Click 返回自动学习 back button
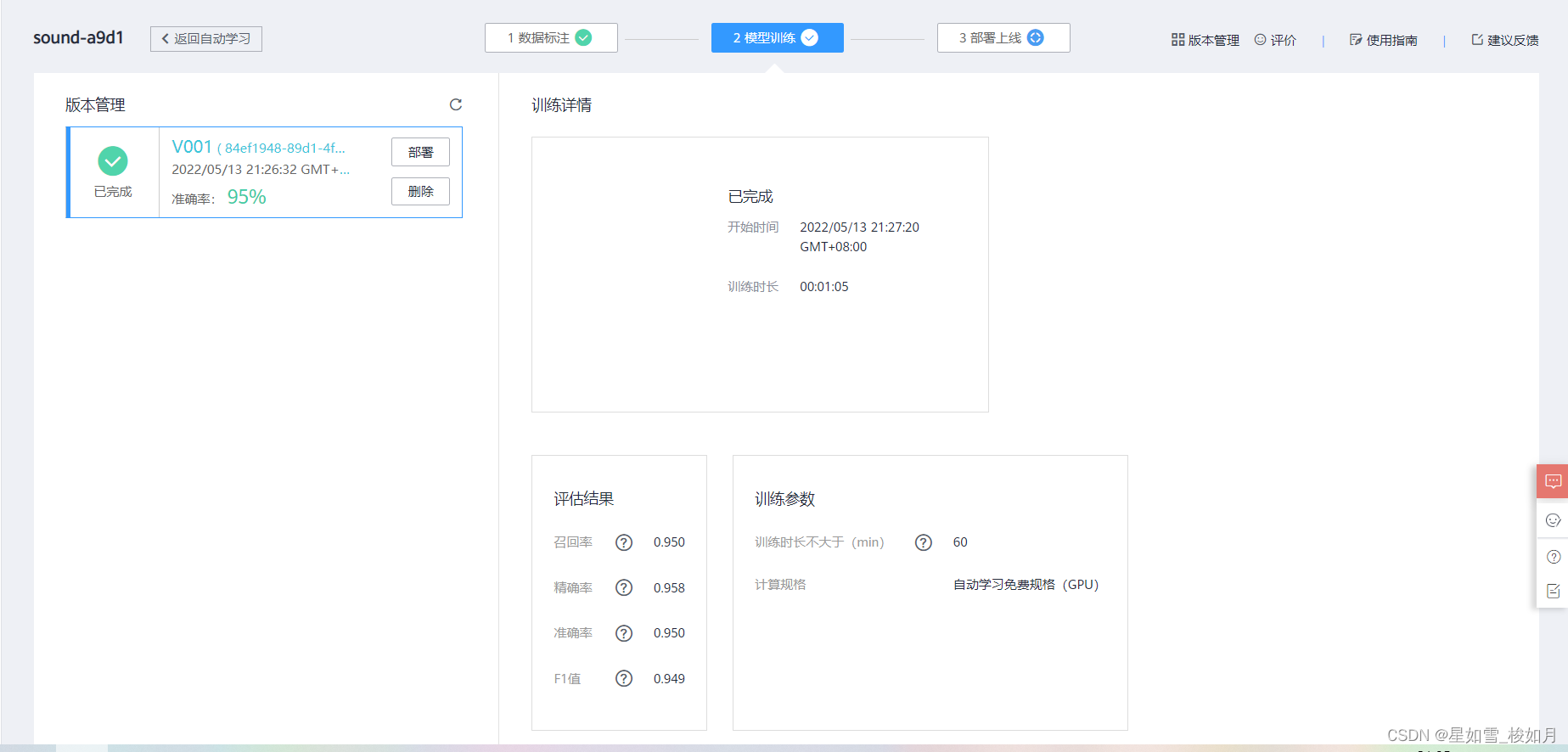Screen dimensions: 1568x752 pos(206,39)
